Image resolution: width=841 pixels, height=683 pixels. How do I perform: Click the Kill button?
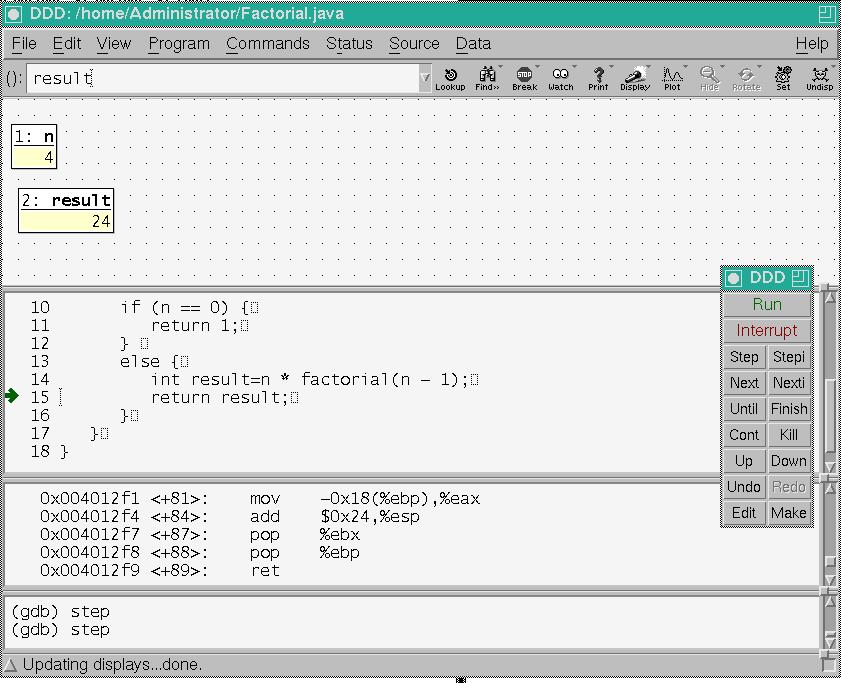pyautogui.click(x=788, y=435)
